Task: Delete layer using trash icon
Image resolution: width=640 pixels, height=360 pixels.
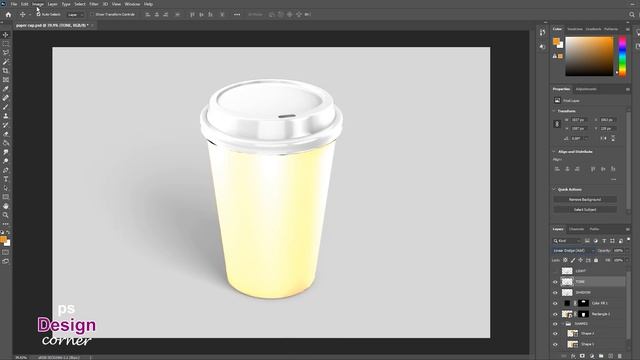Action: click(x=620, y=356)
